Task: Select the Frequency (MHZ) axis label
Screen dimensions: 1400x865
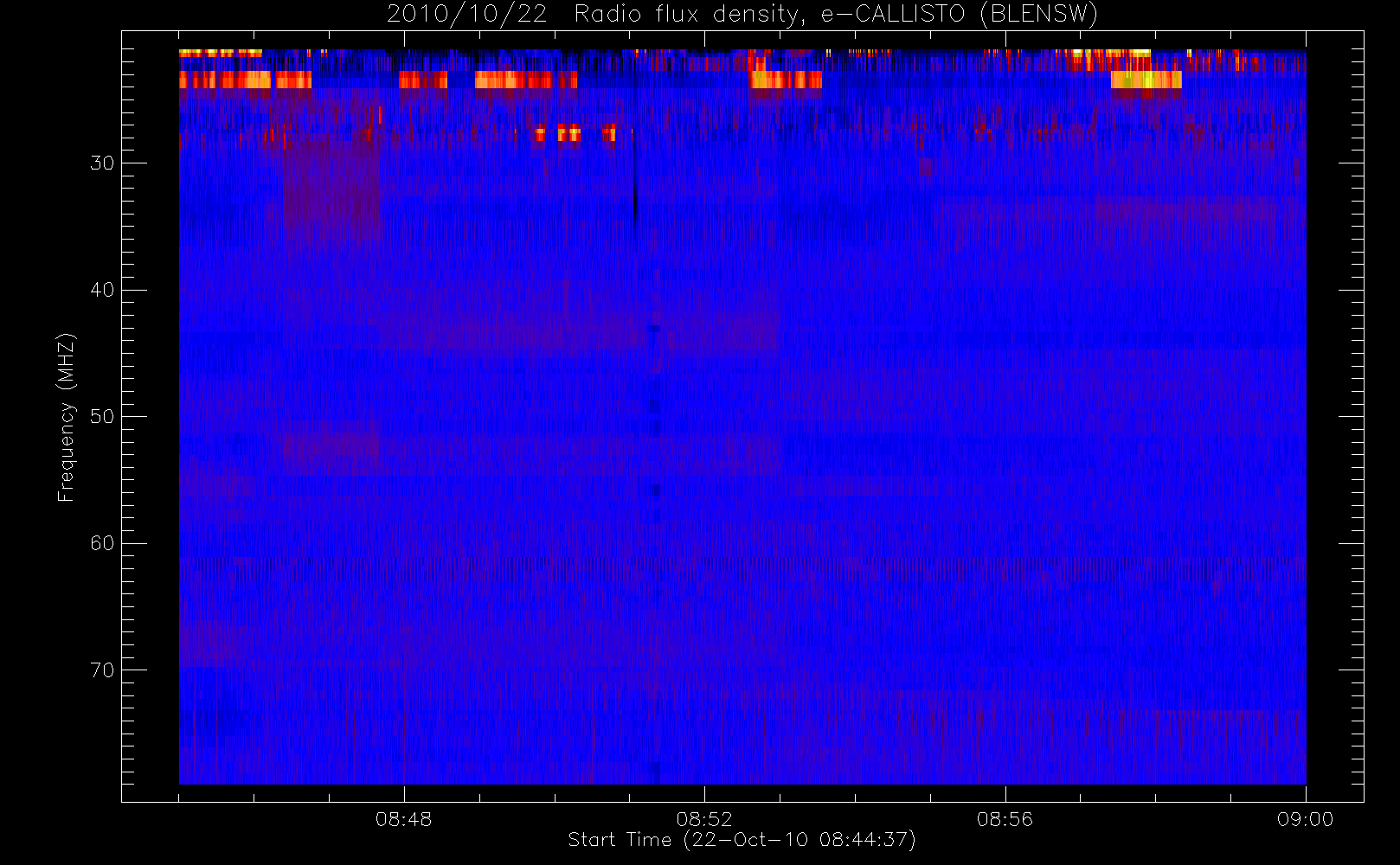Action: click(66, 417)
